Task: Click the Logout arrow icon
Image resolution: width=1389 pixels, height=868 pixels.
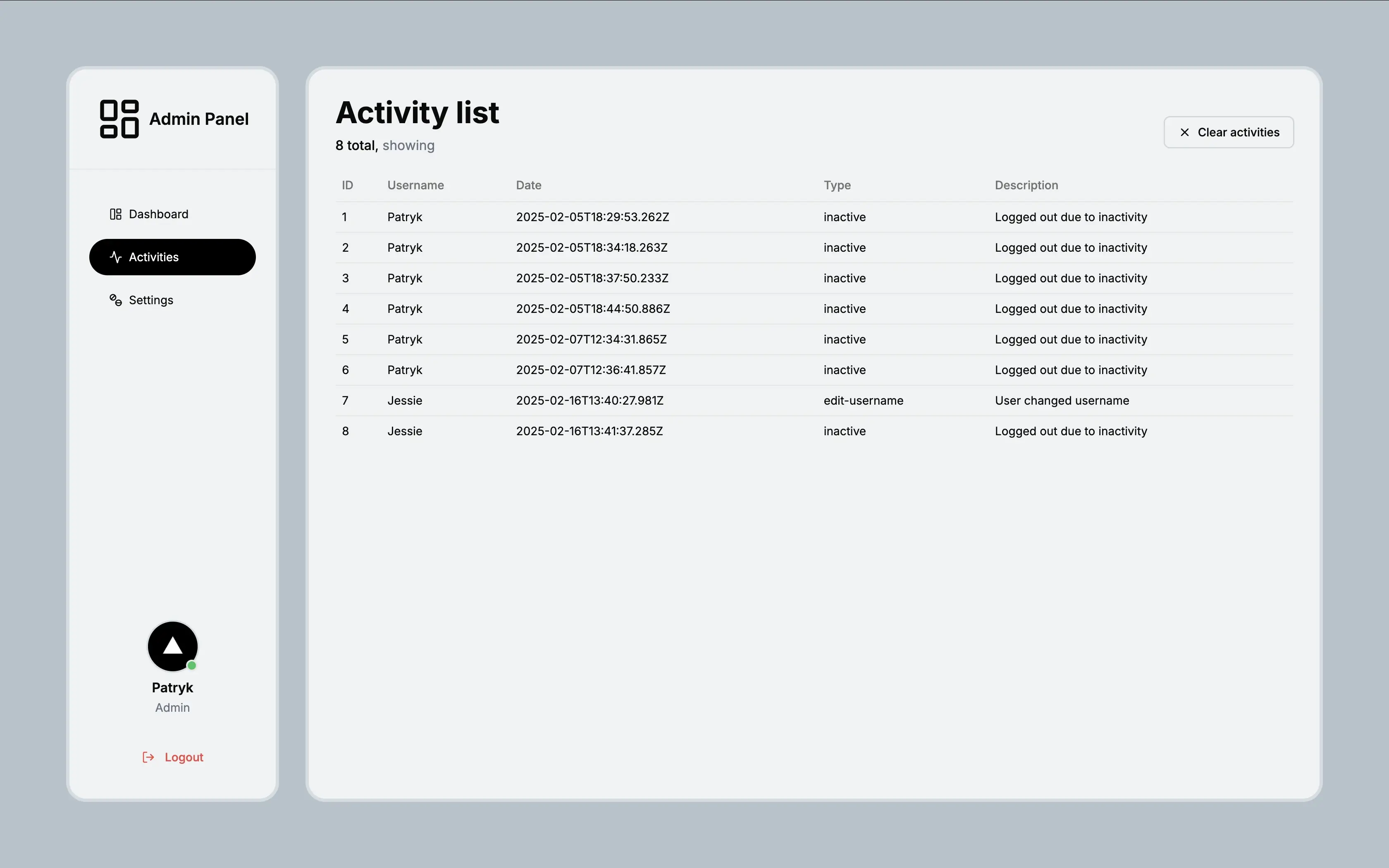Action: 148,757
